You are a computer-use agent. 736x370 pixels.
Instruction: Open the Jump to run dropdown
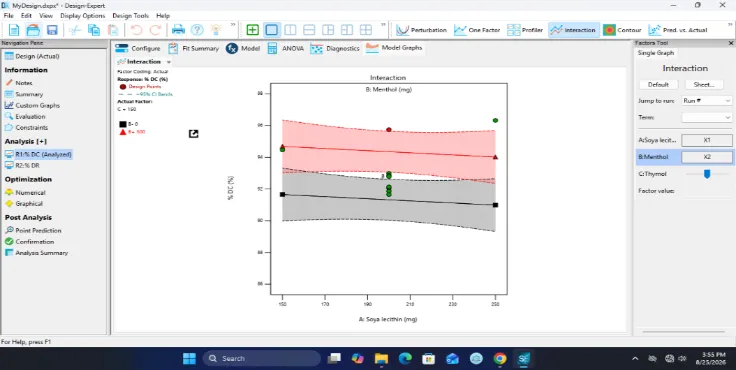(706, 100)
